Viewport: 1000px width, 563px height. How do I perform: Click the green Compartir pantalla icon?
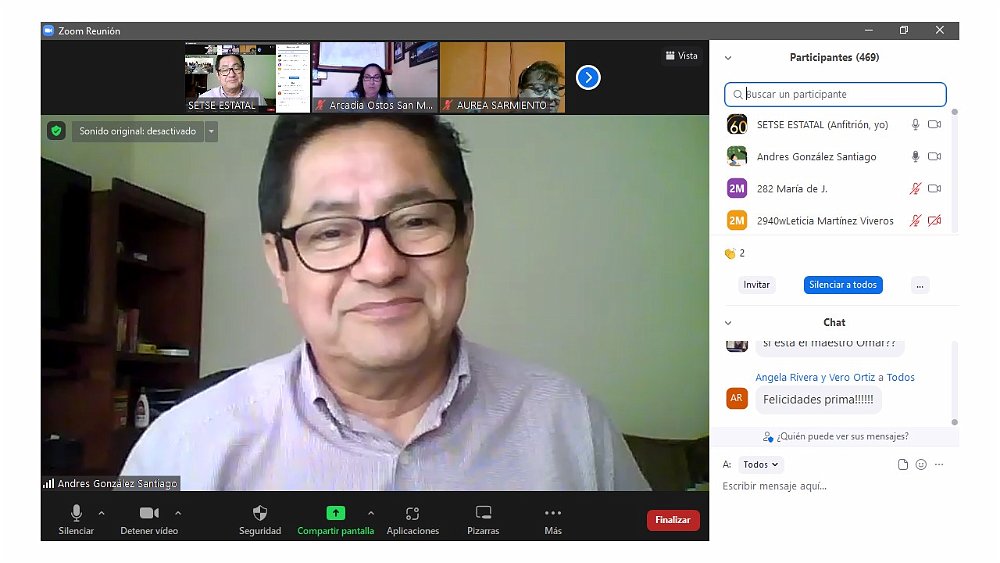335,513
